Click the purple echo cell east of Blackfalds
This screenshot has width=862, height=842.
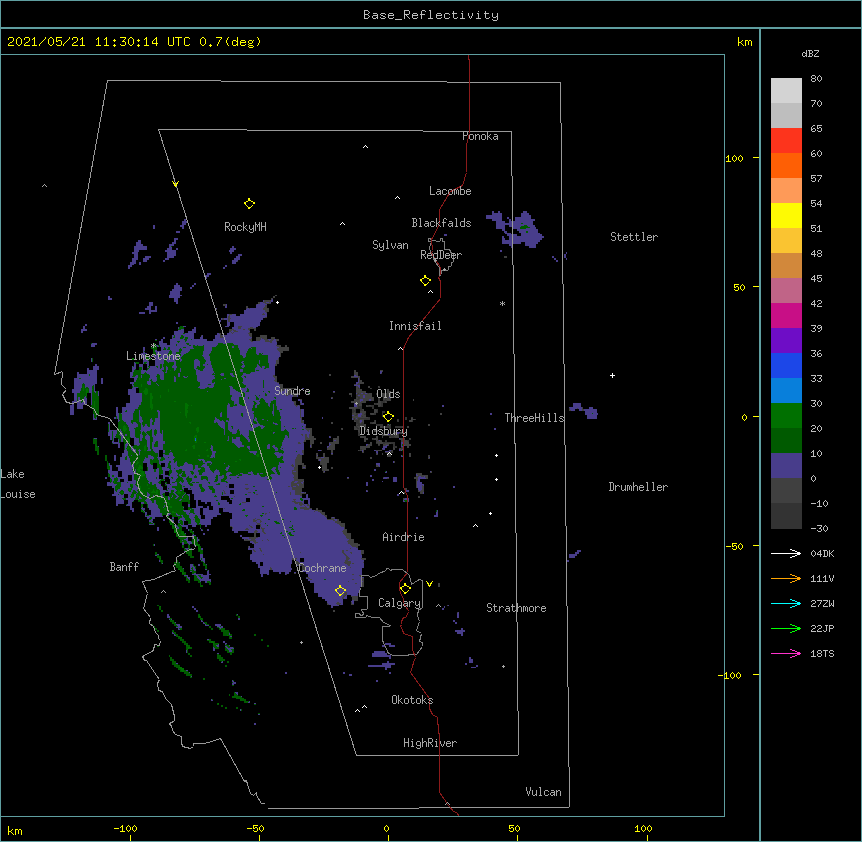click(x=520, y=231)
